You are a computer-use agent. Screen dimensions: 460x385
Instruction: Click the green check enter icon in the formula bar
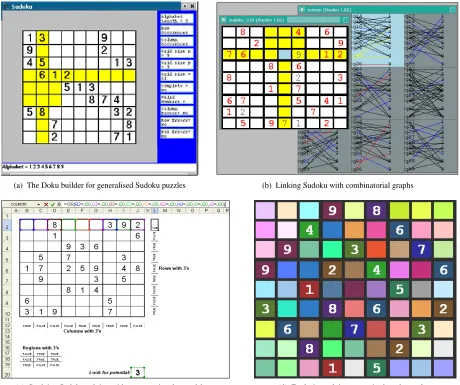[52, 204]
